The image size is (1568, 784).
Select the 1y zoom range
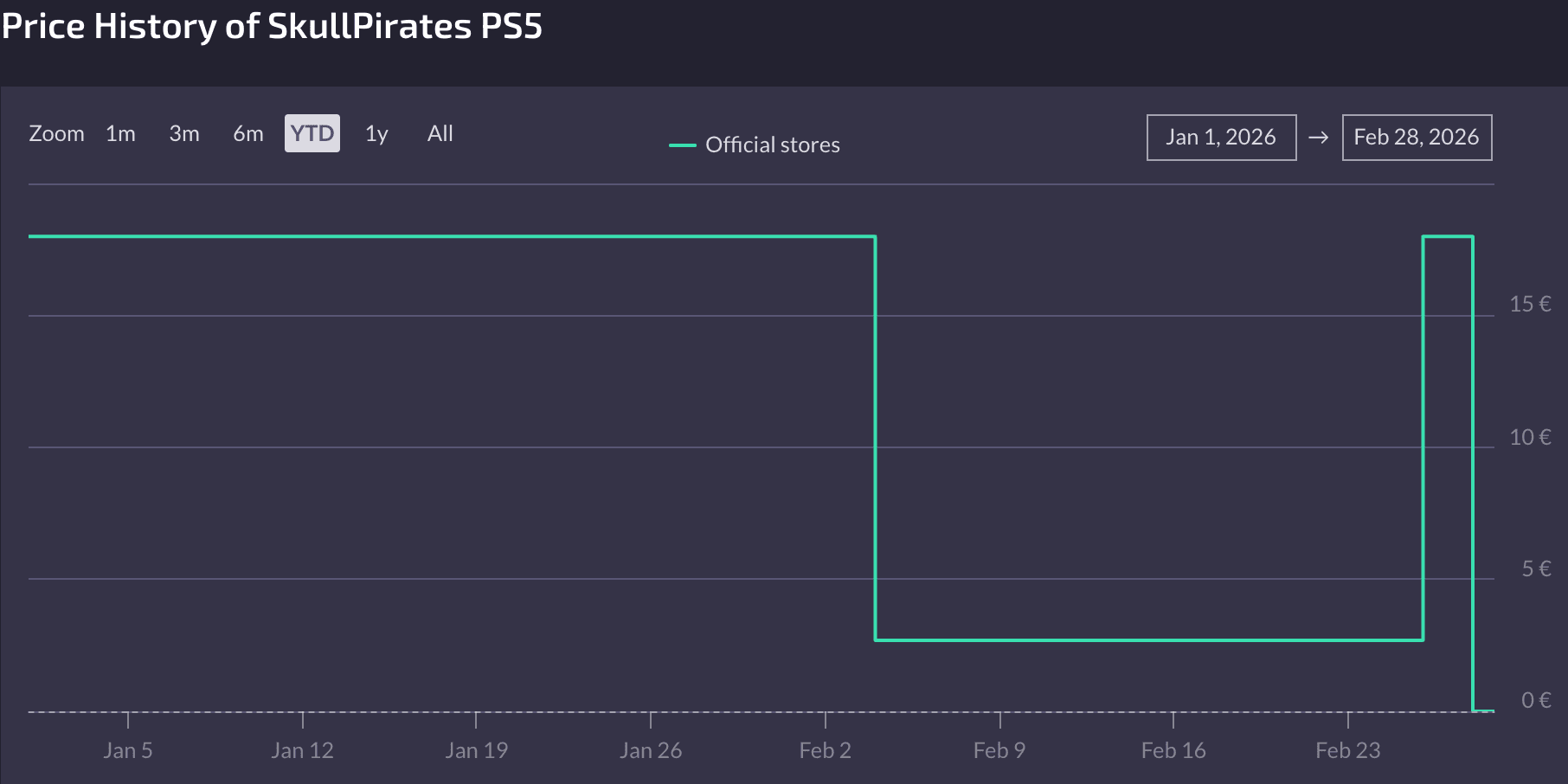pos(376,133)
